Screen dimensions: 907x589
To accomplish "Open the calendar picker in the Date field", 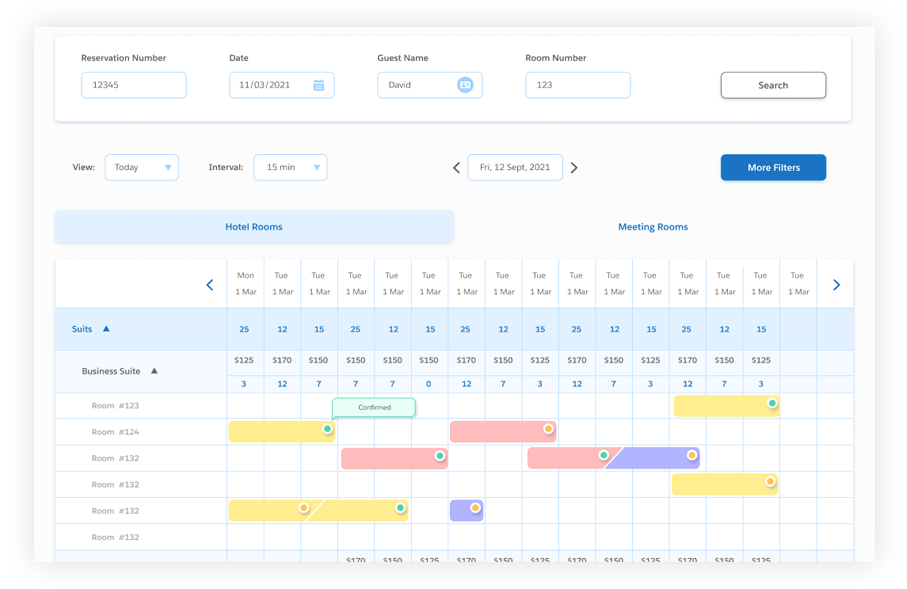I will tap(320, 85).
